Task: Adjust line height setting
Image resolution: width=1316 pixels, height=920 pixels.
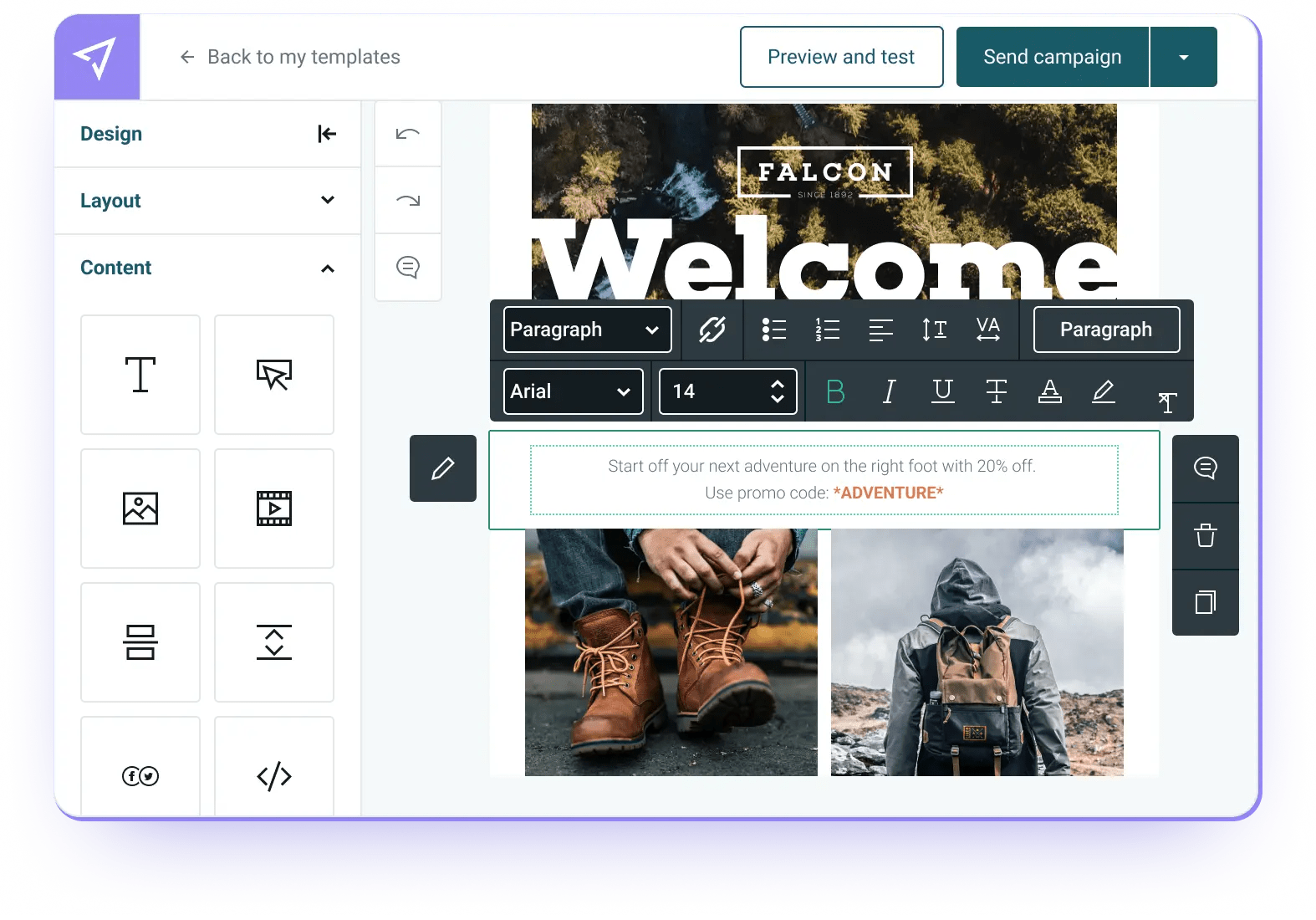Action: [x=935, y=330]
